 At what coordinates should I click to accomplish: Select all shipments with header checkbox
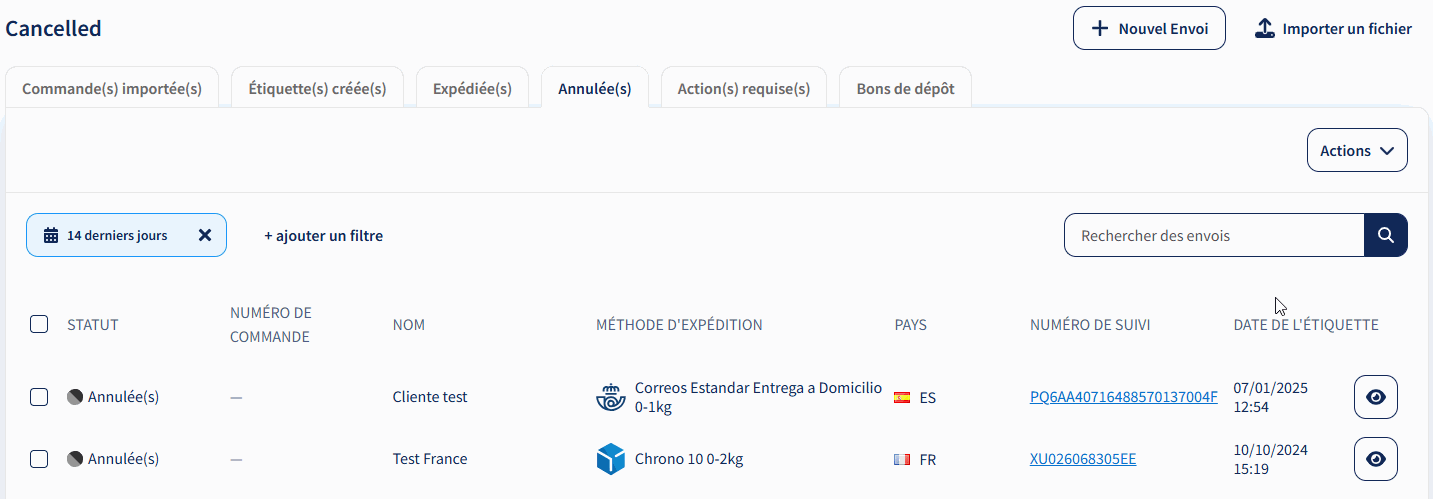point(39,324)
